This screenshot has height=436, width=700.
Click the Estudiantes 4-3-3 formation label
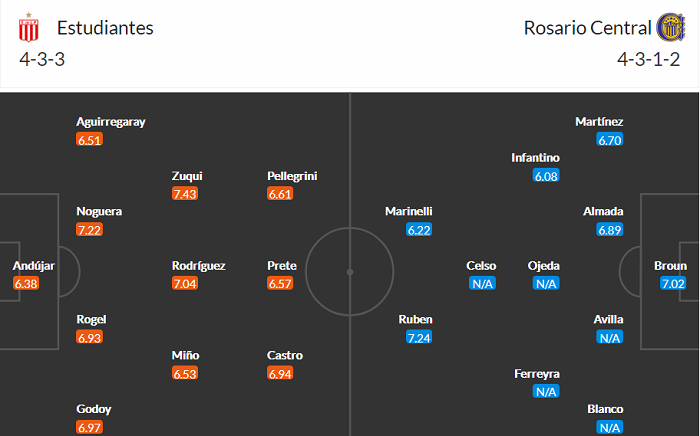42,58
